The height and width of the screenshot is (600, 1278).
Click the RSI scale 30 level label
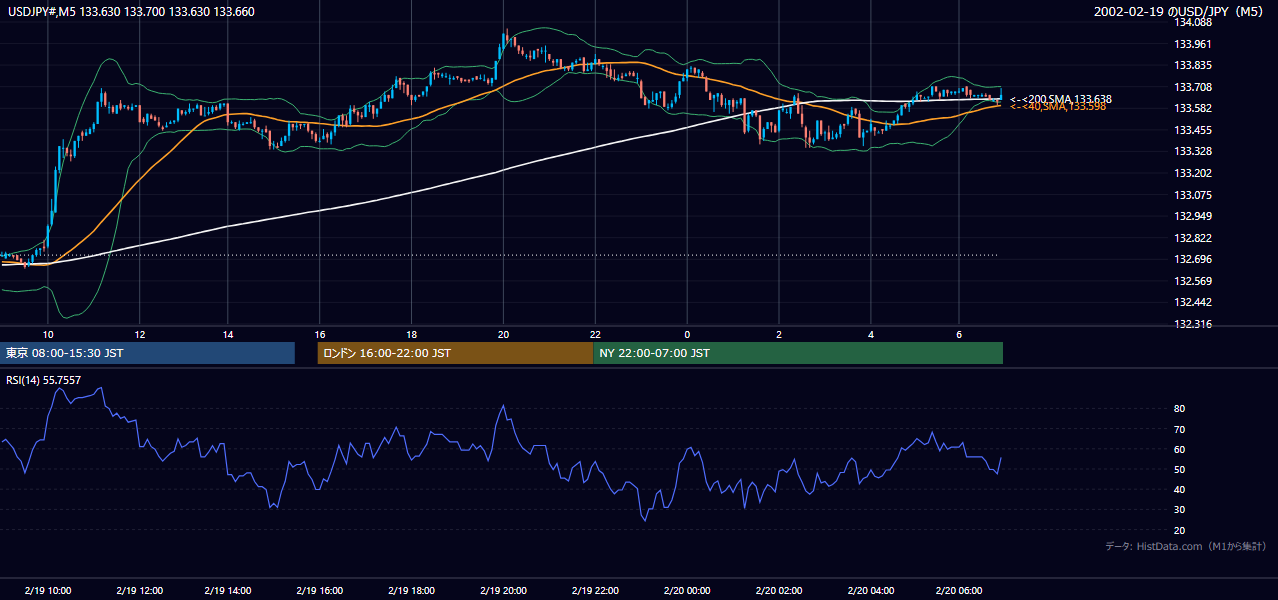1180,510
